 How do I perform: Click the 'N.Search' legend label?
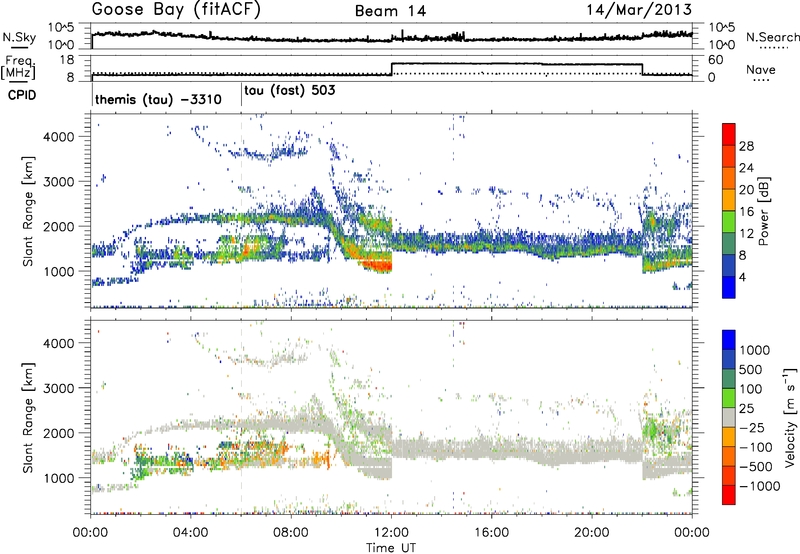tap(772, 37)
